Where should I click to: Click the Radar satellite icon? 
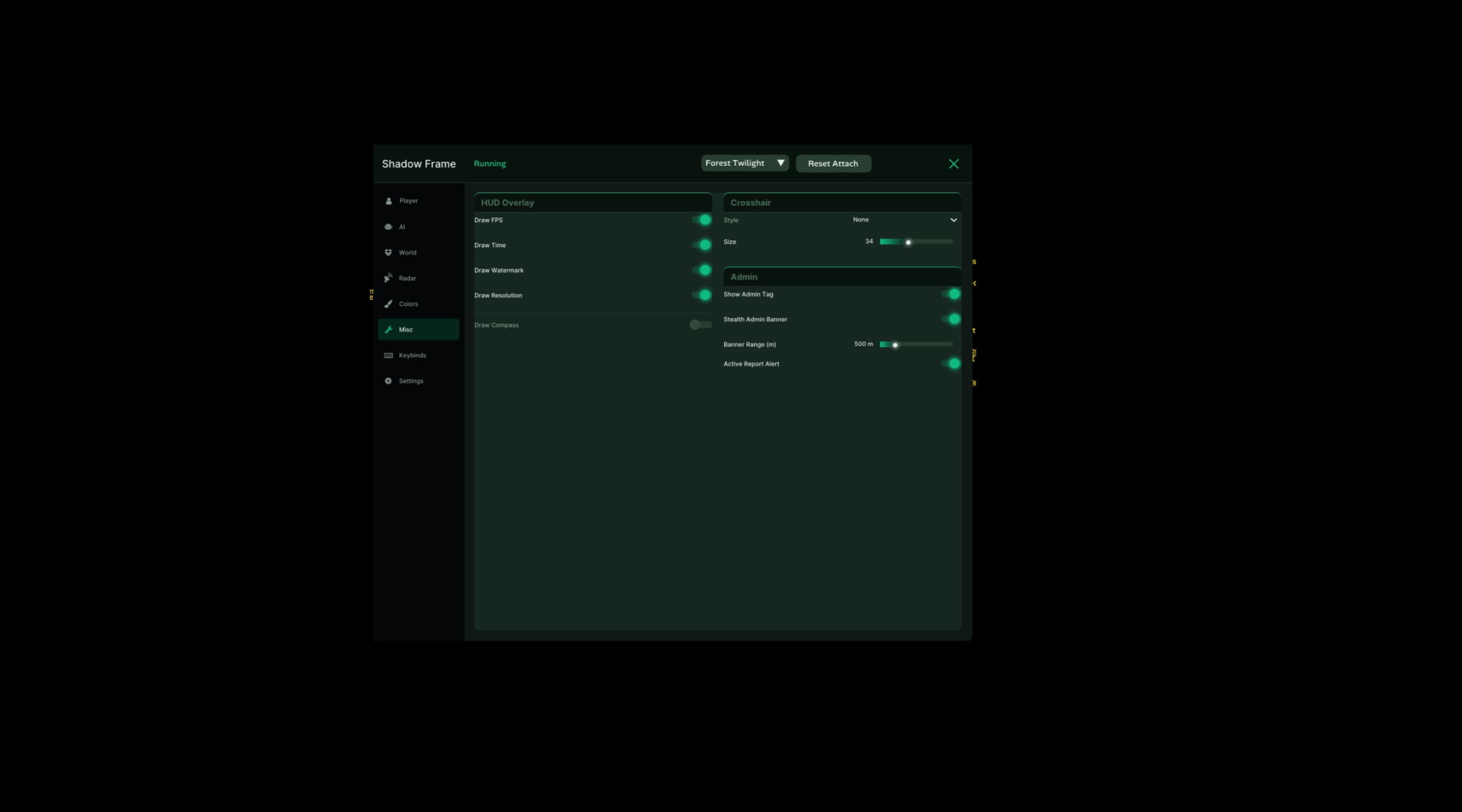(x=389, y=278)
